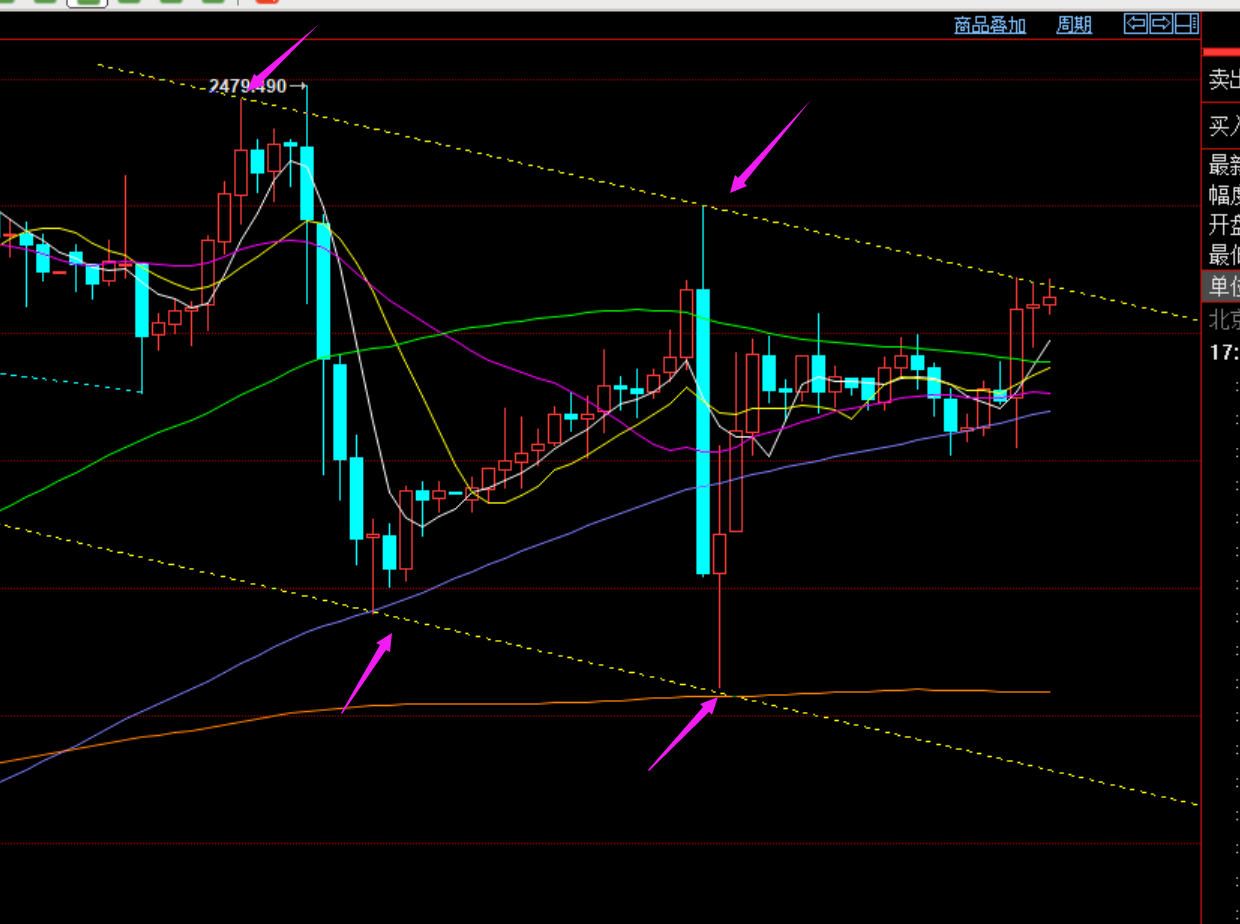Screen dimensions: 1240x924
Task: Click the 幅度 change range label
Action: [x=1224, y=195]
